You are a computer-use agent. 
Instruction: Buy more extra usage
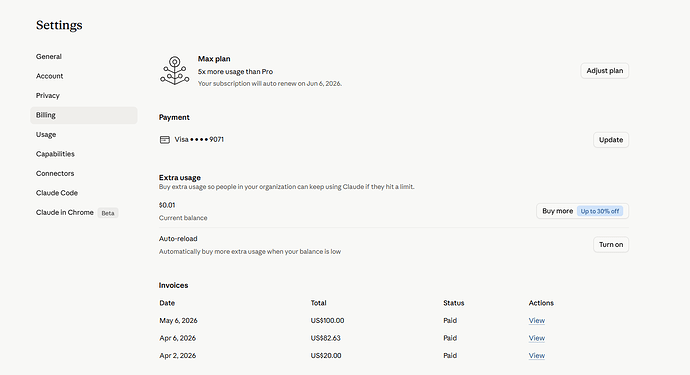(582, 211)
